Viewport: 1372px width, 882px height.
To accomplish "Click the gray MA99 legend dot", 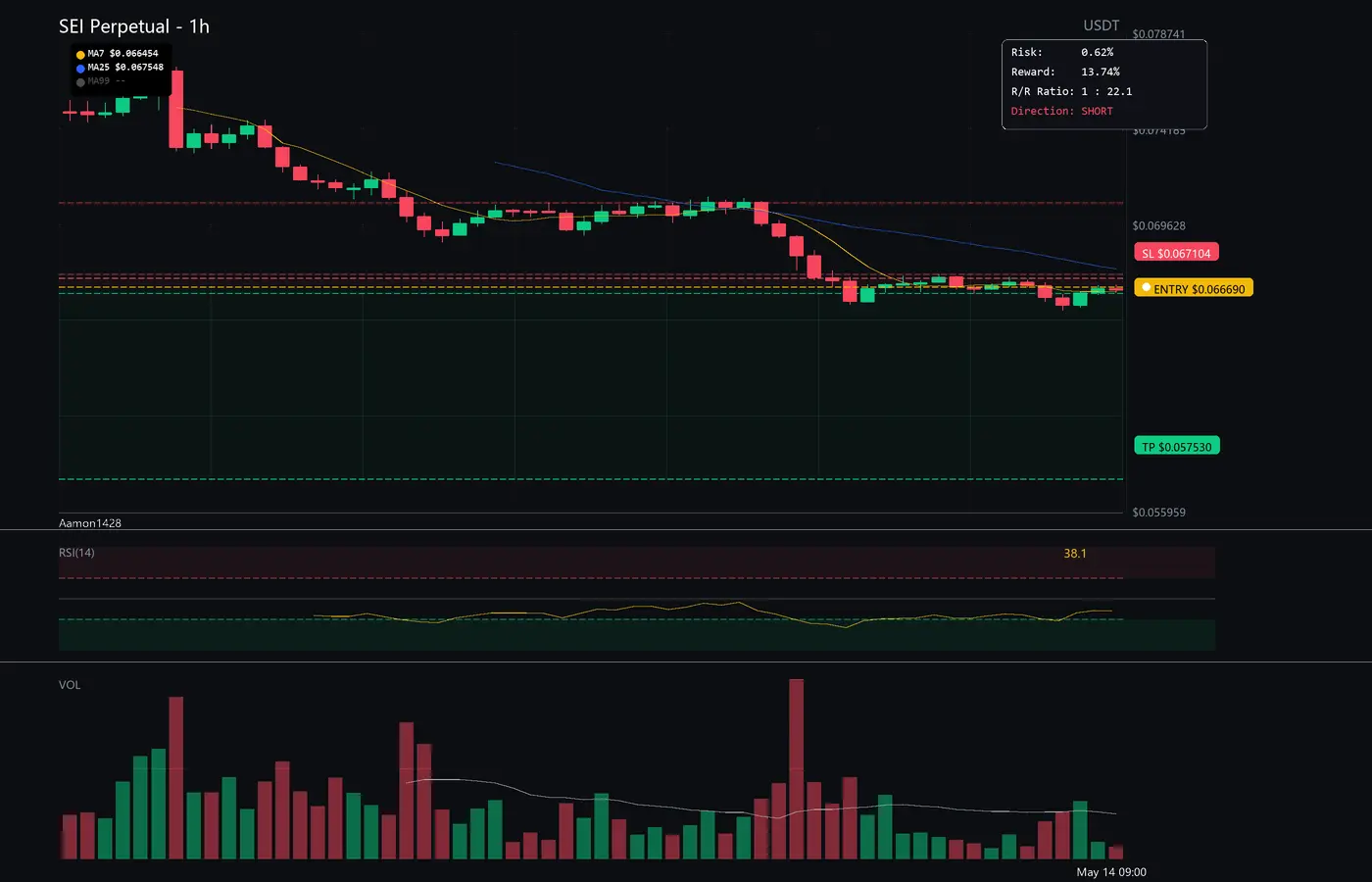I will (x=80, y=82).
